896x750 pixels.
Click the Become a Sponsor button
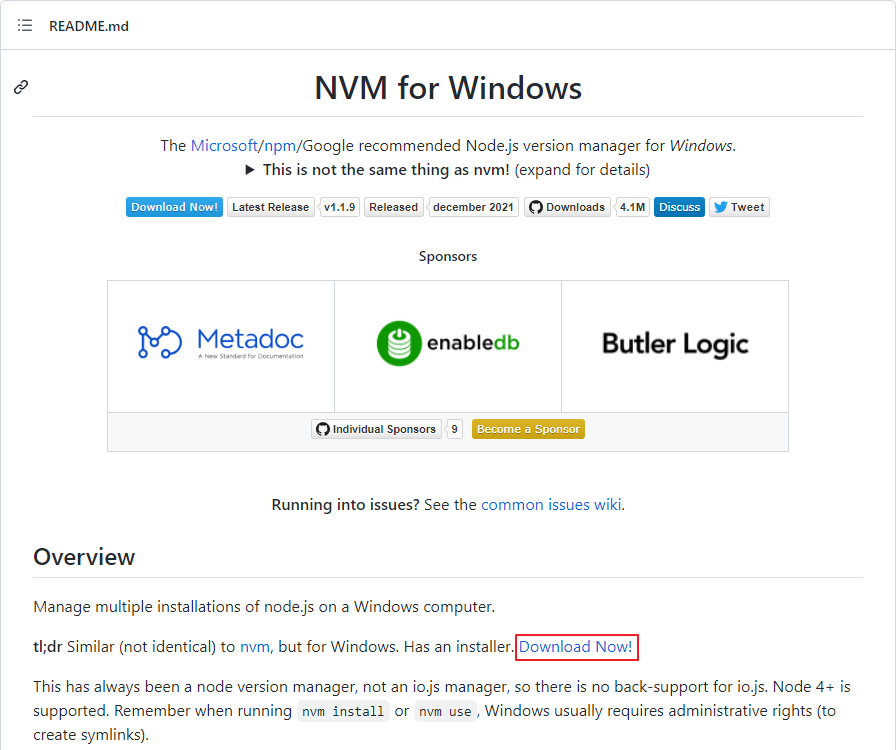(x=528, y=429)
